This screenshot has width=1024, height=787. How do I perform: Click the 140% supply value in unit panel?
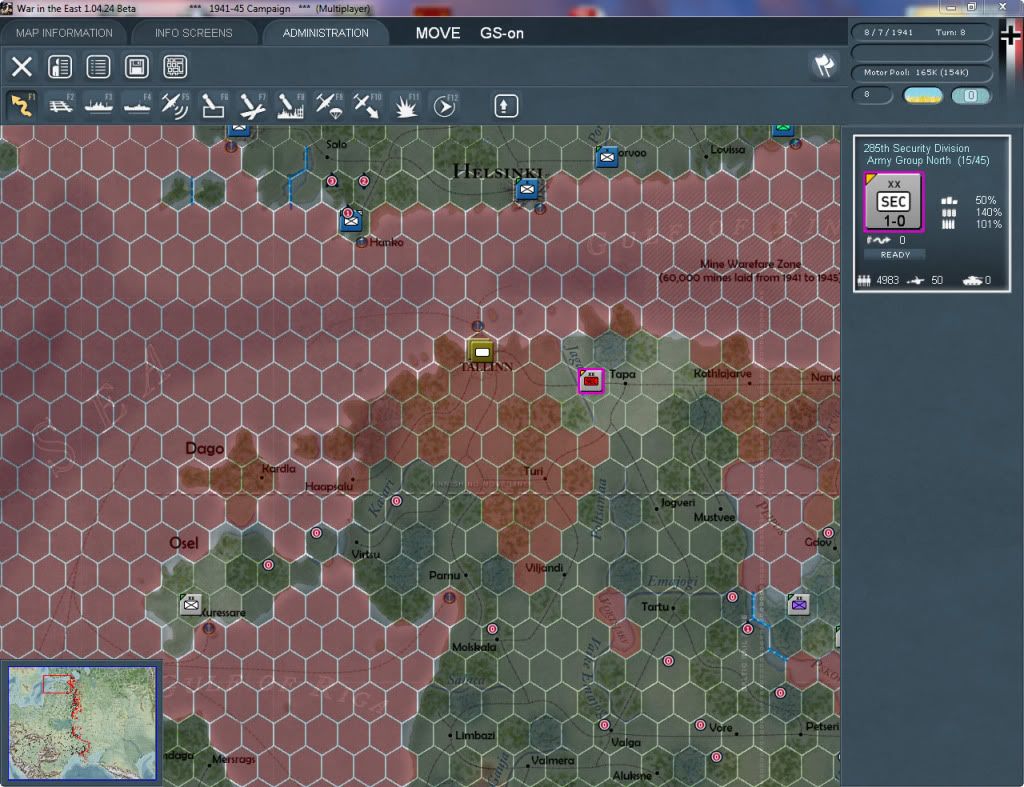[x=988, y=212]
